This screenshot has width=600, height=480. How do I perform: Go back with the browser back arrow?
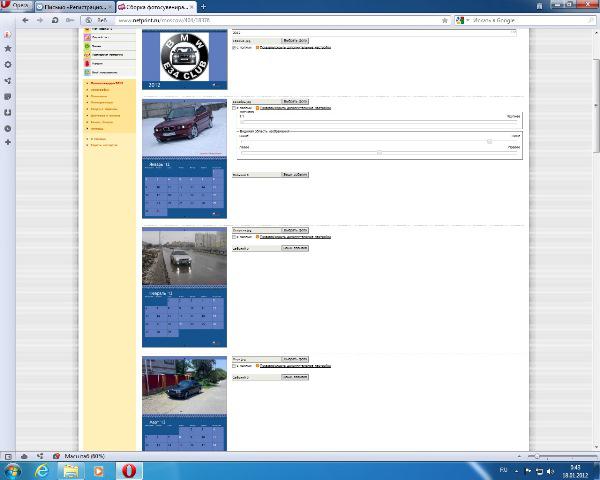[x=25, y=20]
